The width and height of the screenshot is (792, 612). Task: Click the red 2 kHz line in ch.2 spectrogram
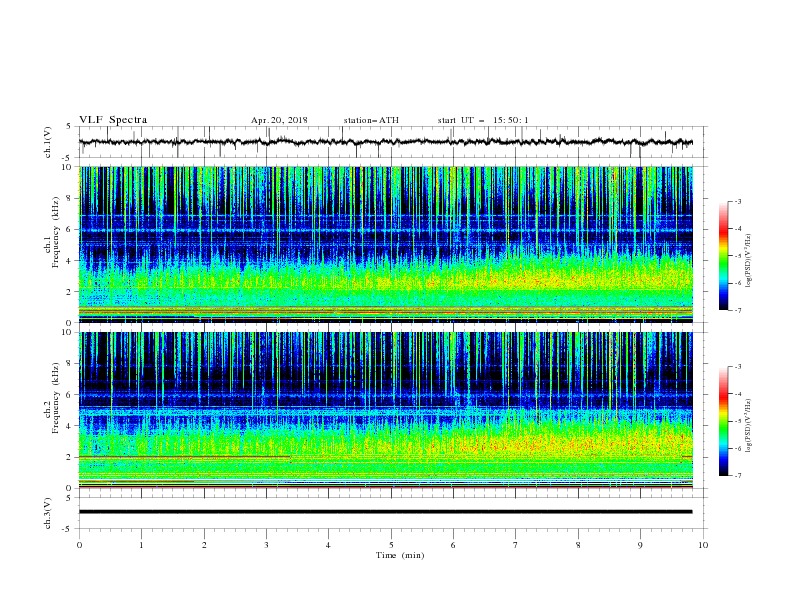[185, 457]
